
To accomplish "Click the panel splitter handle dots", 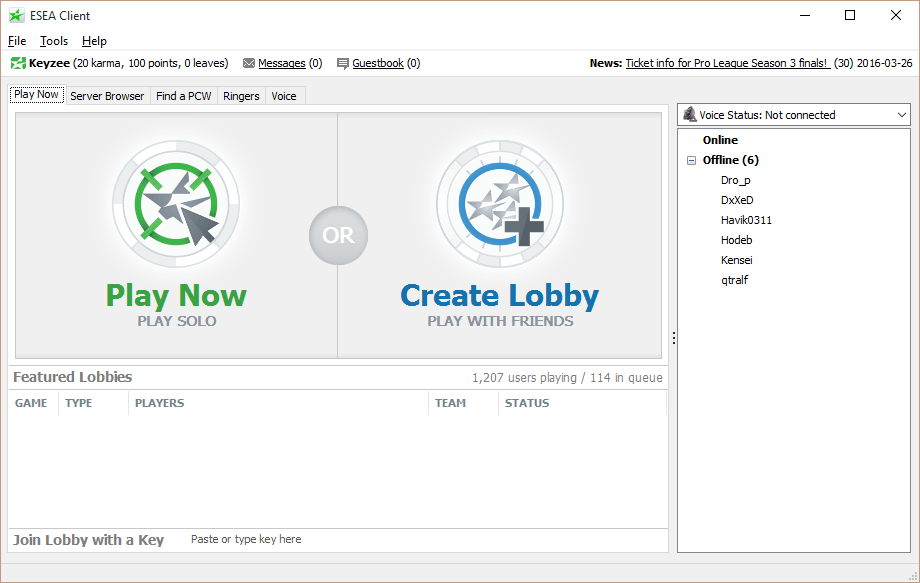I will 674,338.
